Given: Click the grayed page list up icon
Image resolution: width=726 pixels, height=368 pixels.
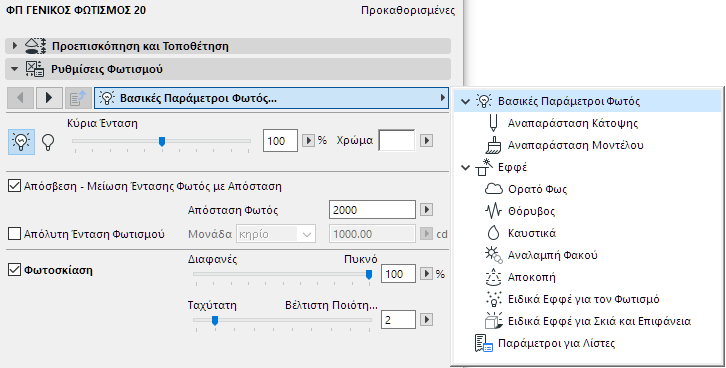Looking at the screenshot, I should tap(78, 98).
